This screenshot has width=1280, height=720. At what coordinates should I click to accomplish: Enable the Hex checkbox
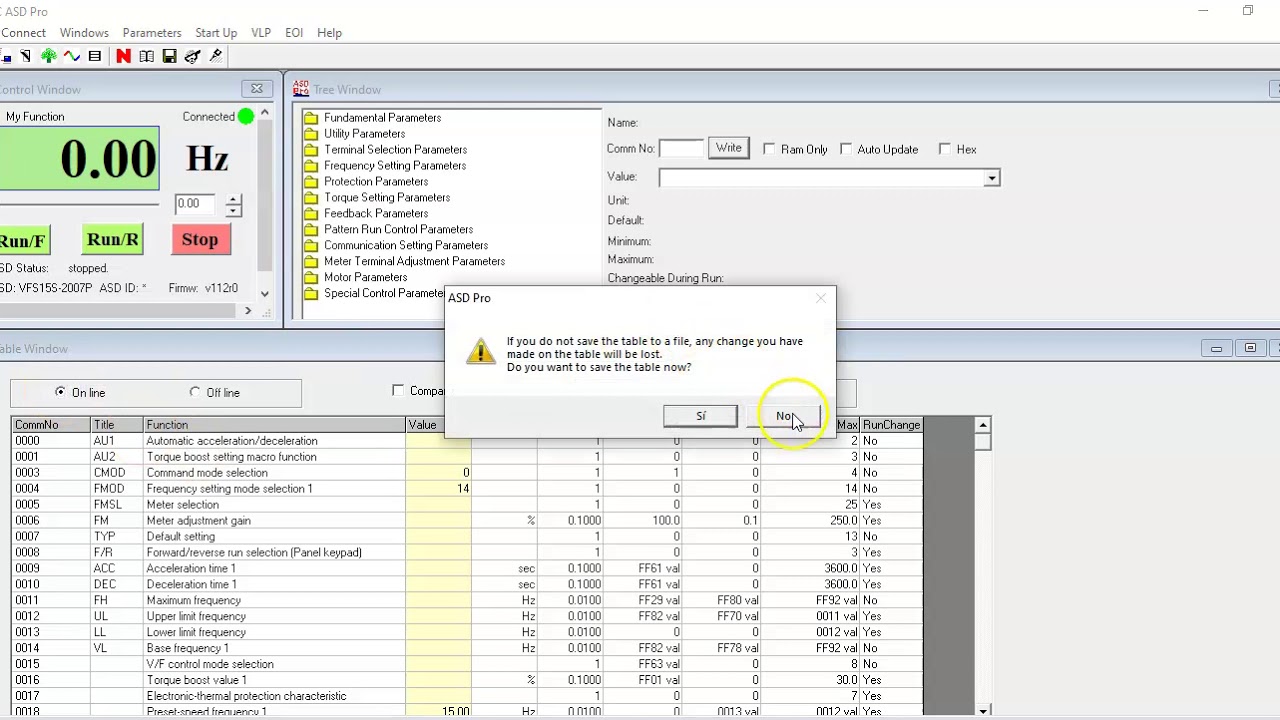pos(945,149)
